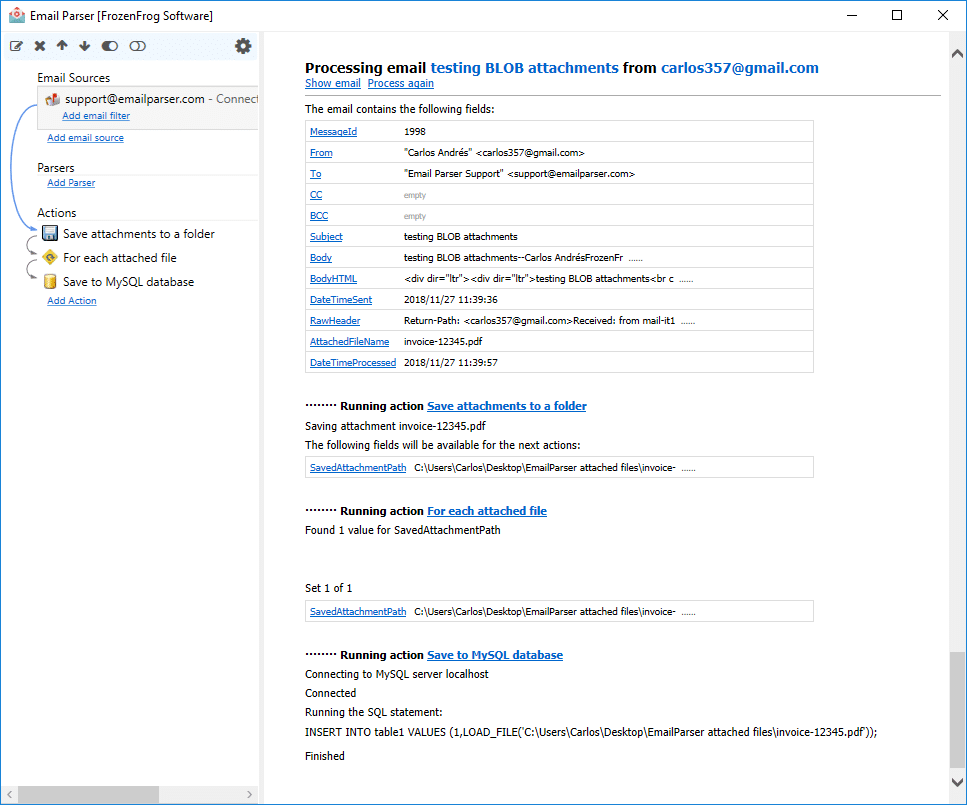Click the INSERT INTO table1 SQL statement text
967x805 pixels.
point(591,732)
